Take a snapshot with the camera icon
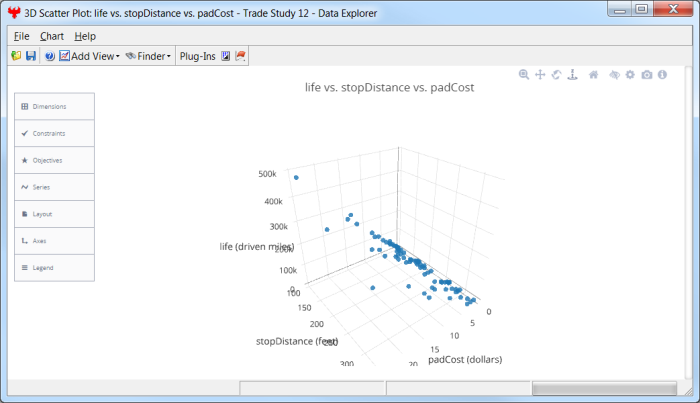Screen dimensions: 700x403 pyautogui.click(x=647, y=75)
